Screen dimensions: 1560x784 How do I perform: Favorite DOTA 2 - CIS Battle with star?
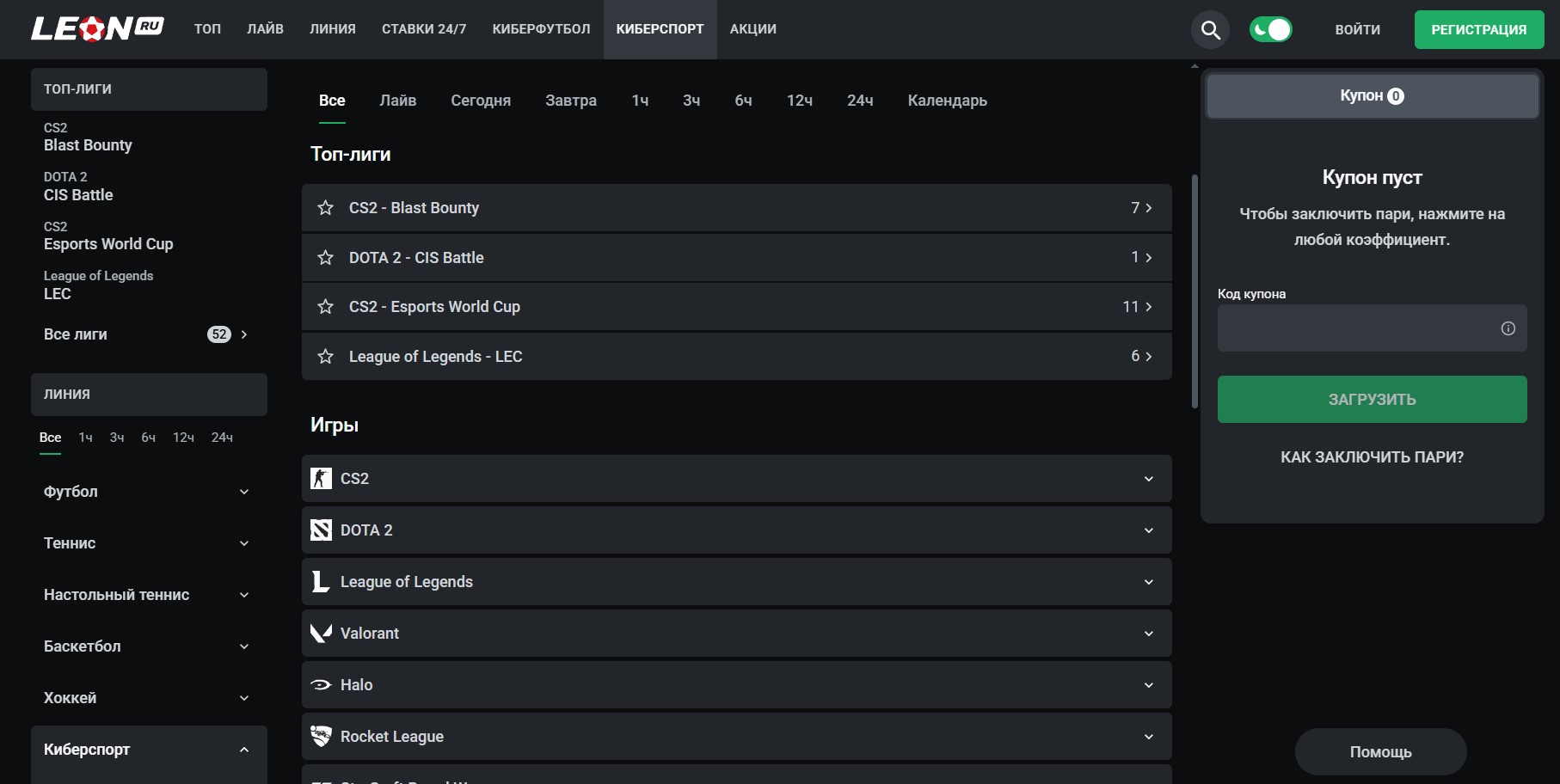pos(325,258)
